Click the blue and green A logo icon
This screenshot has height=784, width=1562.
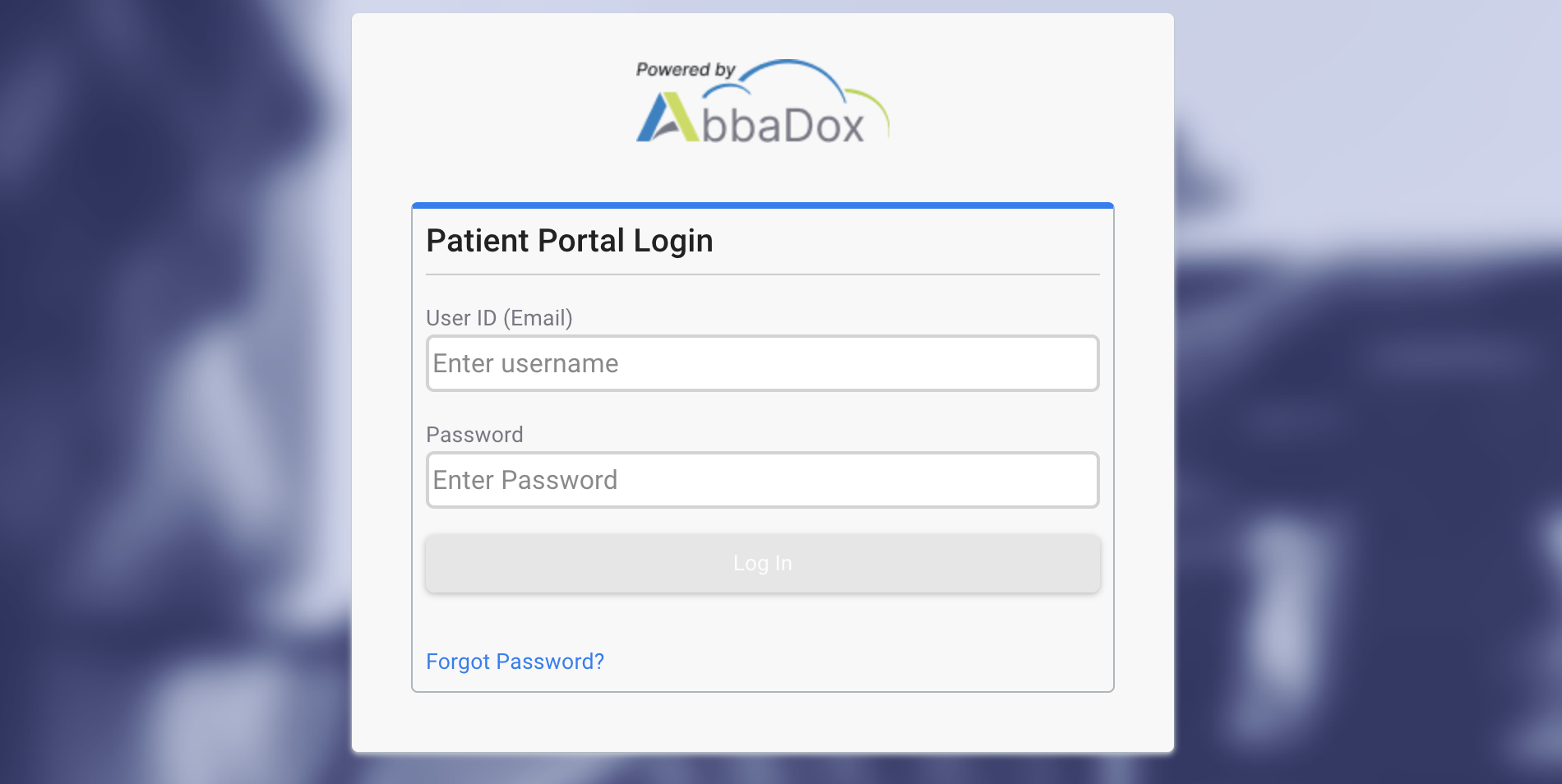click(668, 117)
